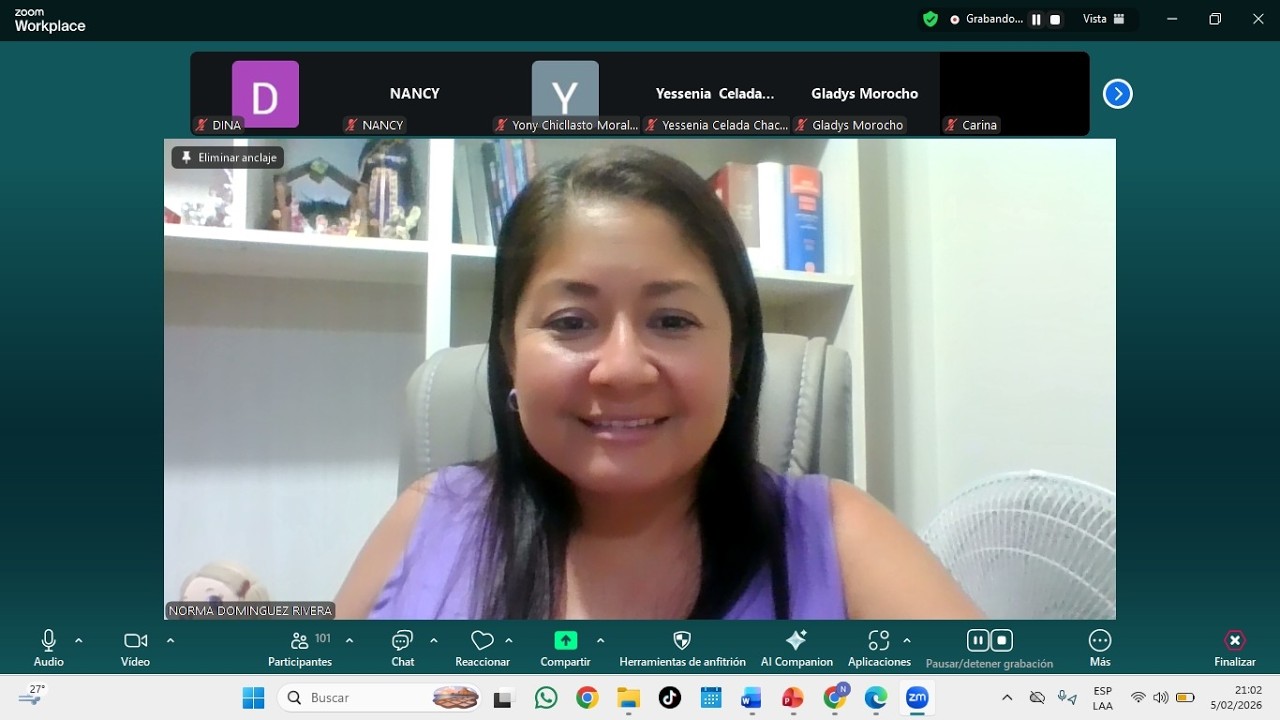The width and height of the screenshot is (1280, 720).
Task: Click the ESP LAA language indicator
Action: (1102, 698)
